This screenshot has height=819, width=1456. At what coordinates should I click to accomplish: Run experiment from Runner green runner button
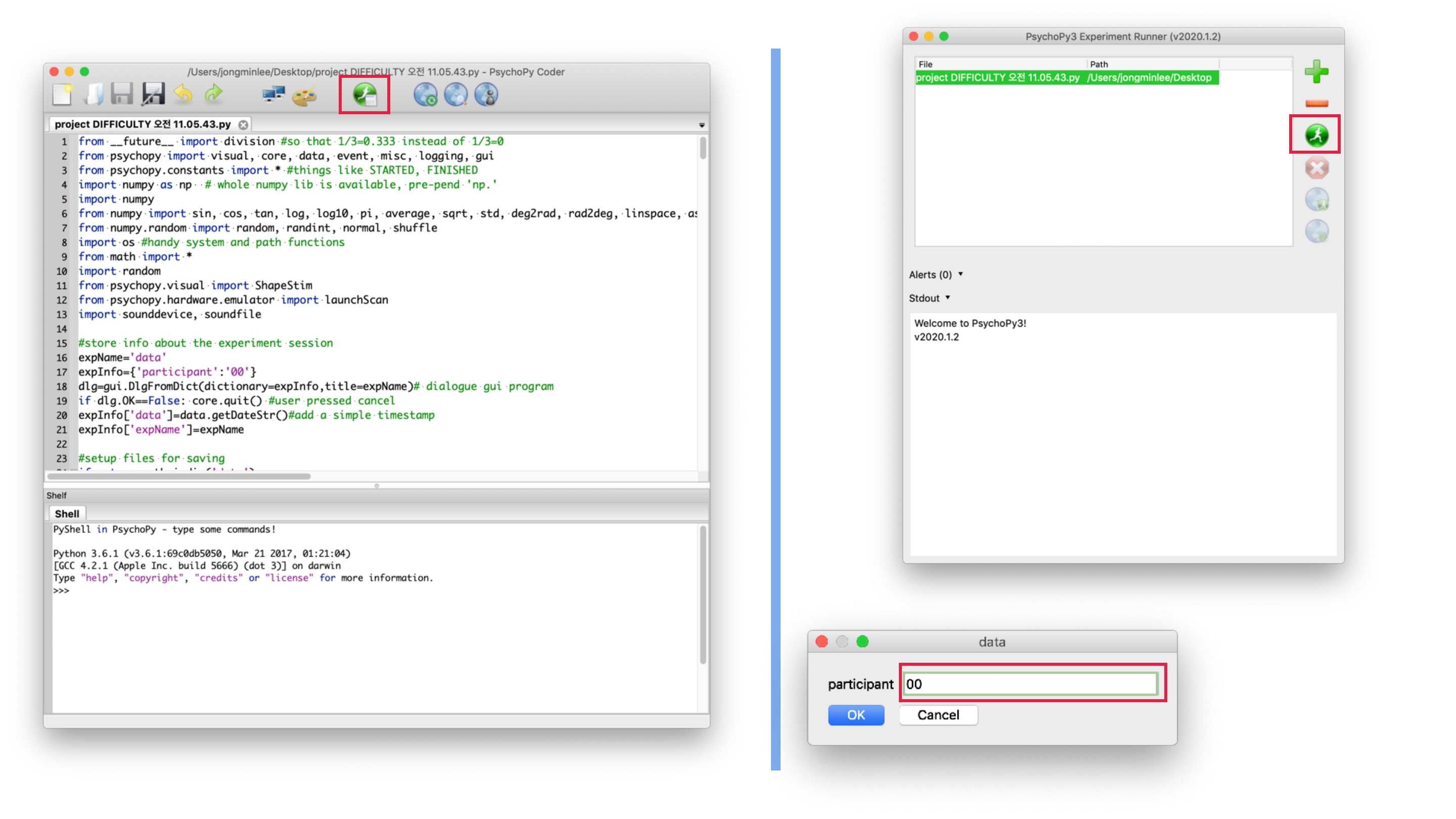coord(1316,135)
